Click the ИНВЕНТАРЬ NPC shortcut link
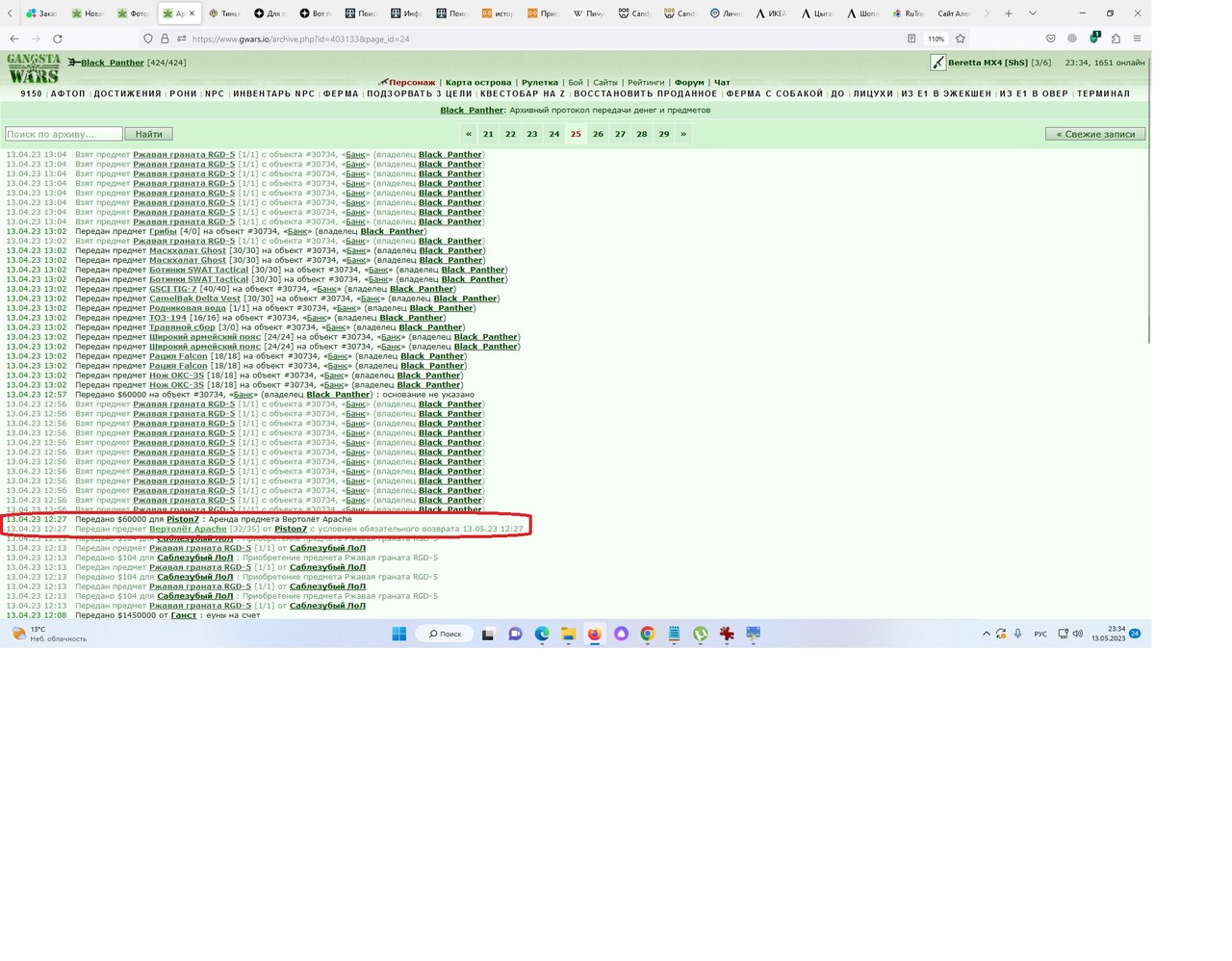 274,93
